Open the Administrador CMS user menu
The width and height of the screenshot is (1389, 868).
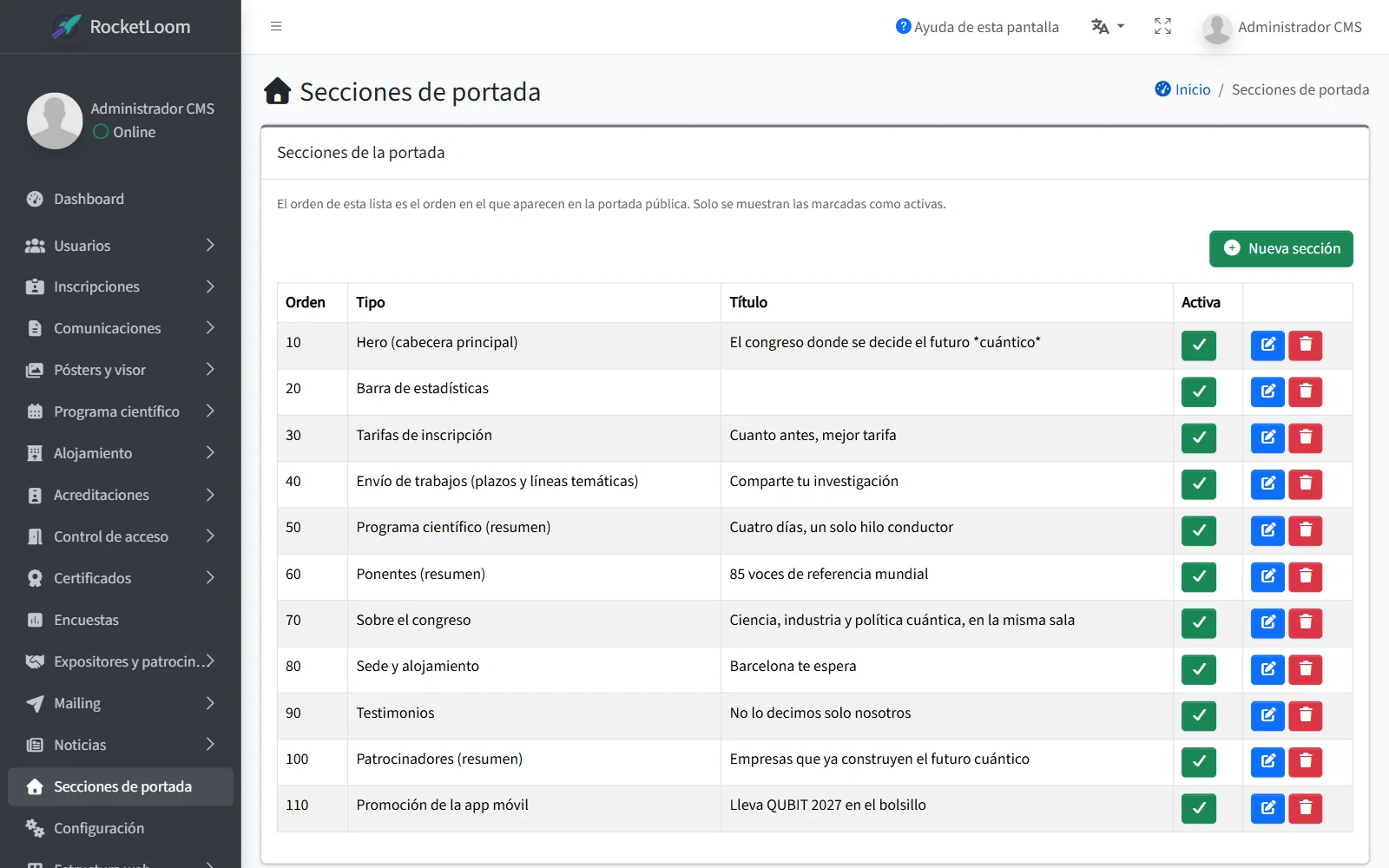click(1282, 27)
